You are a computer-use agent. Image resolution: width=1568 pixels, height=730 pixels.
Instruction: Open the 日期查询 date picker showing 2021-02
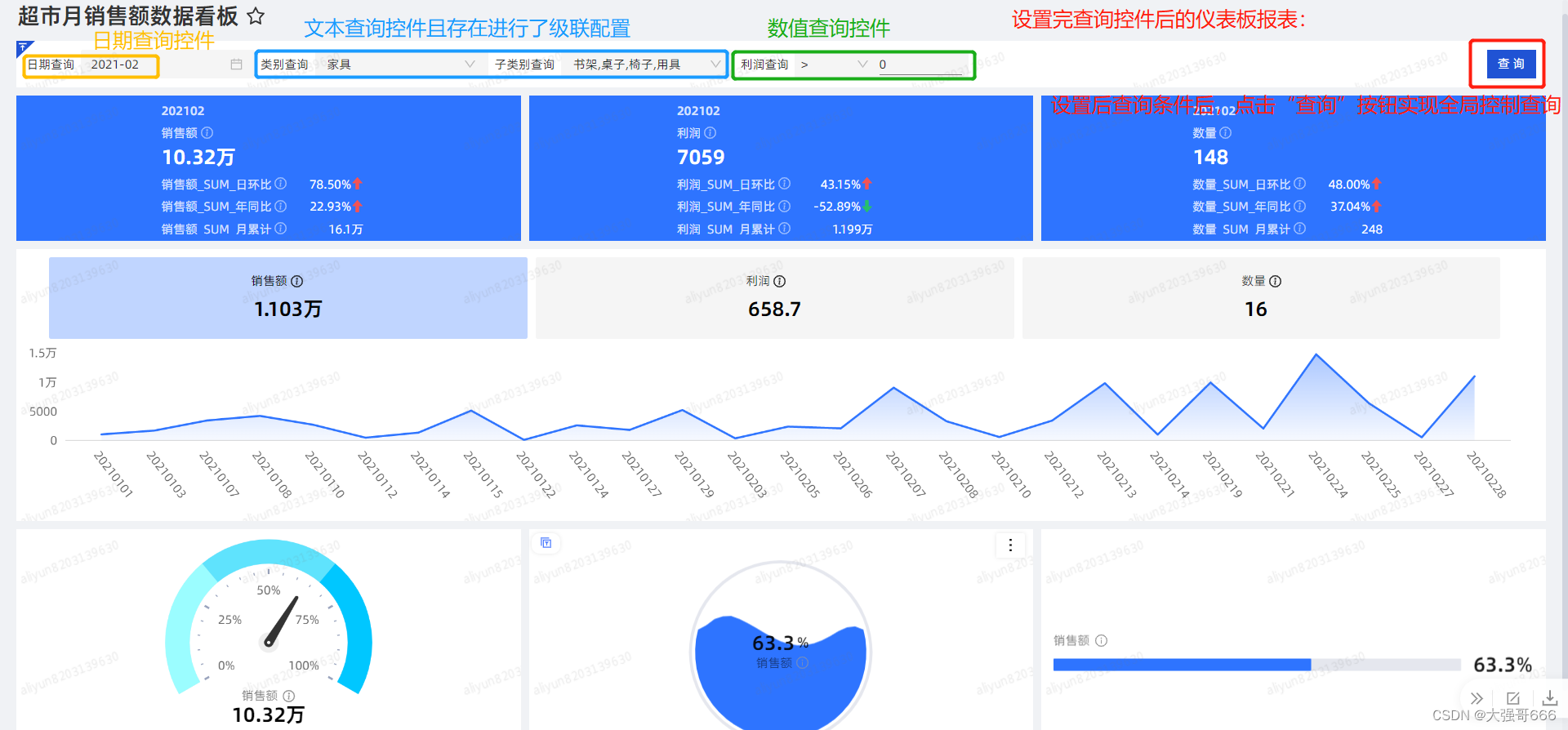point(167,65)
